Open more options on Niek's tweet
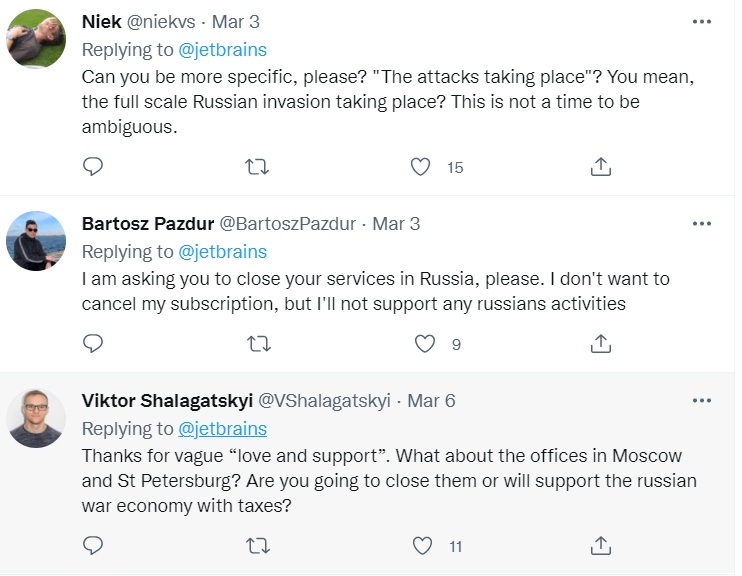742x576 pixels. coord(701,22)
